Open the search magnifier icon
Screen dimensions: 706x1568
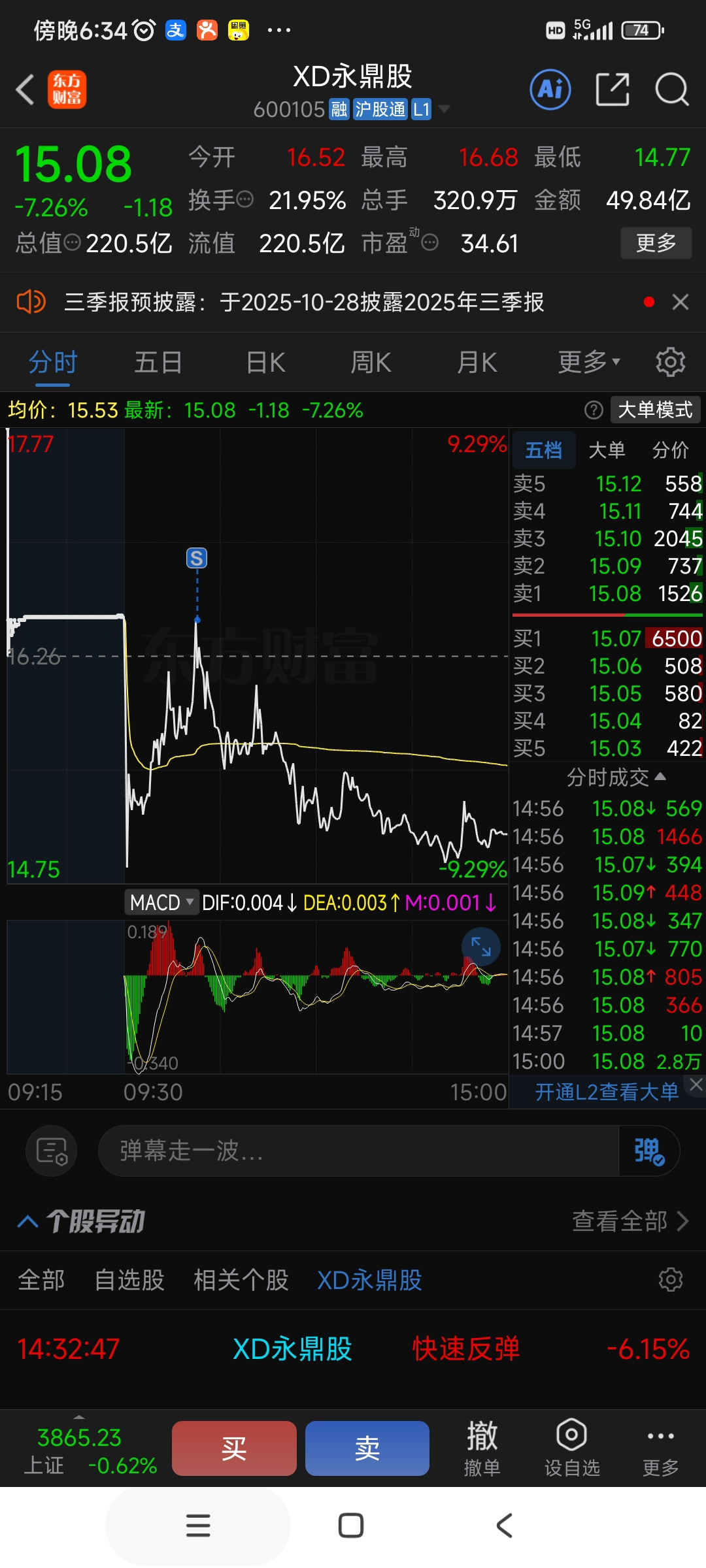tap(672, 90)
